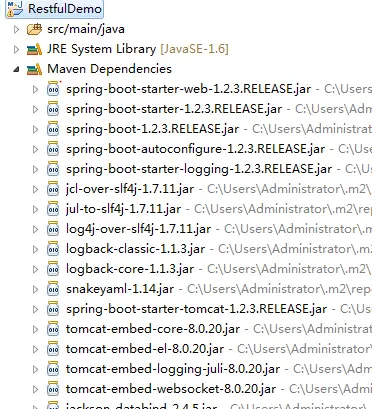Select spring-boot-autoconfigure-1.2.3.RELEASE.jar entry
The width and height of the screenshot is (372, 409).
tap(195, 149)
